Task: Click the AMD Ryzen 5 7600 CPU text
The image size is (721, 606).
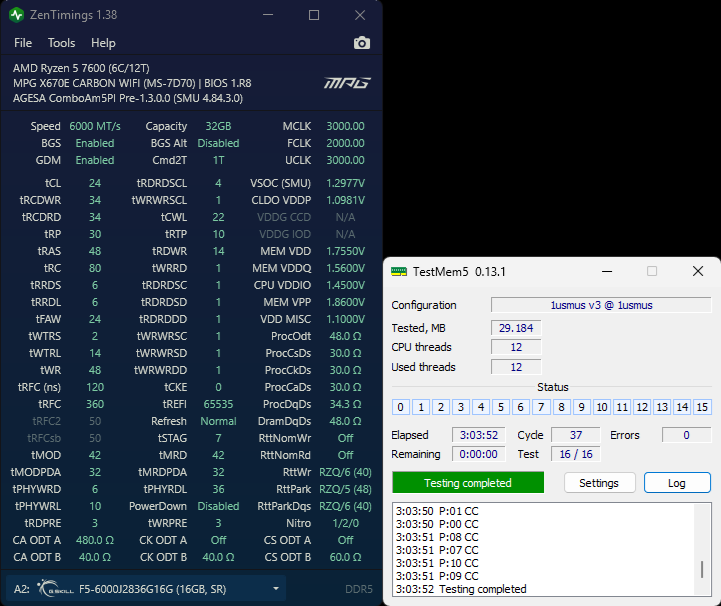Action: click(81, 68)
